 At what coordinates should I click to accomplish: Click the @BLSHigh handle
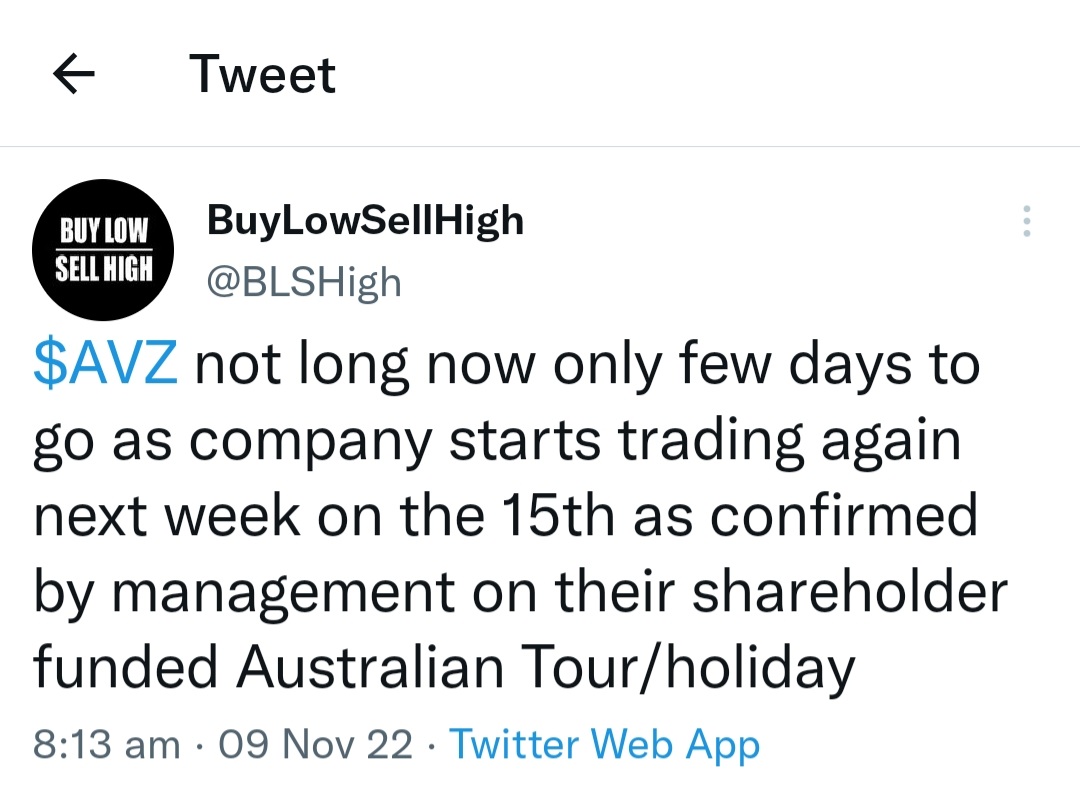(304, 282)
